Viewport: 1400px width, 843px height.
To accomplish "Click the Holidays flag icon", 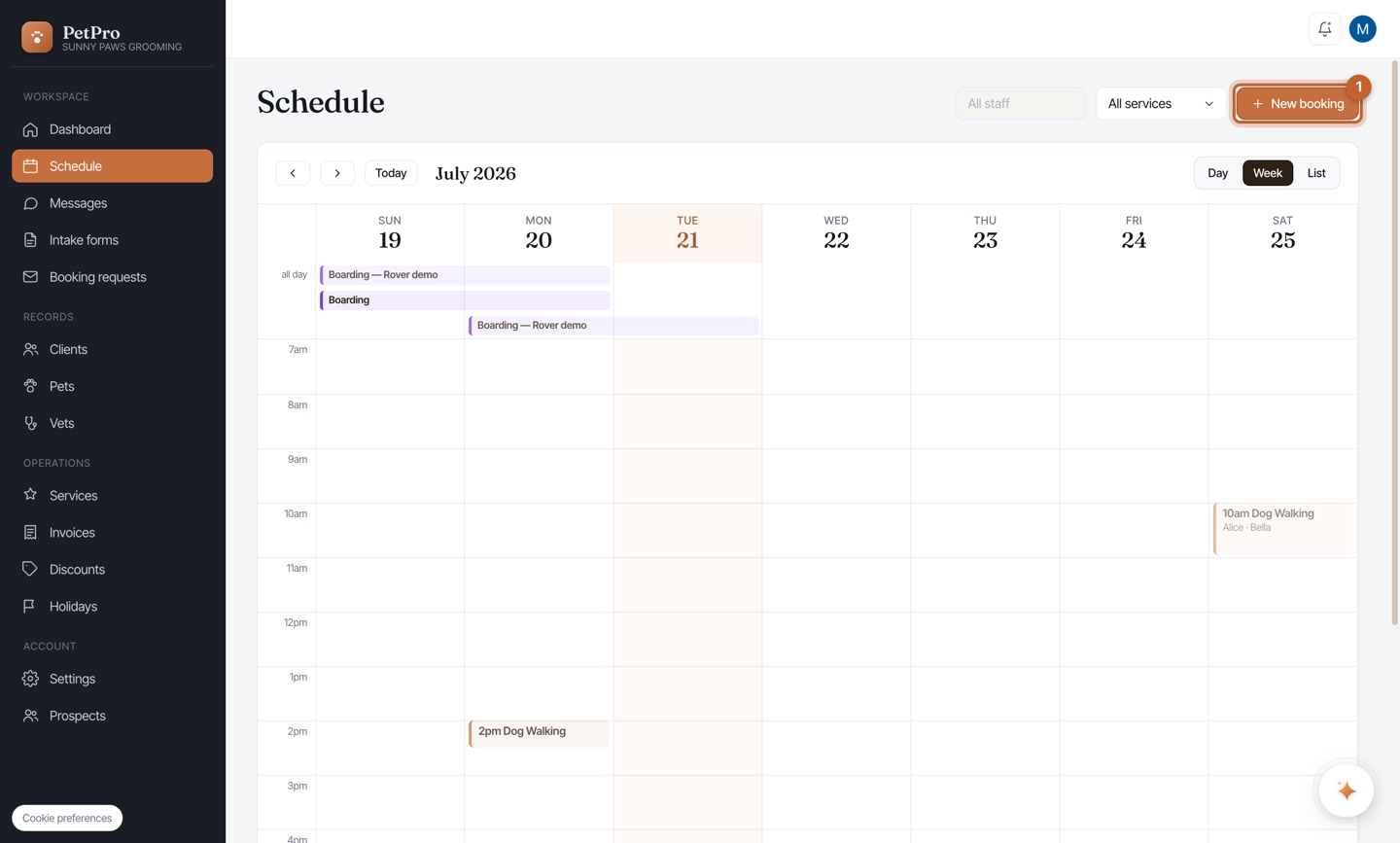I will 30,606.
